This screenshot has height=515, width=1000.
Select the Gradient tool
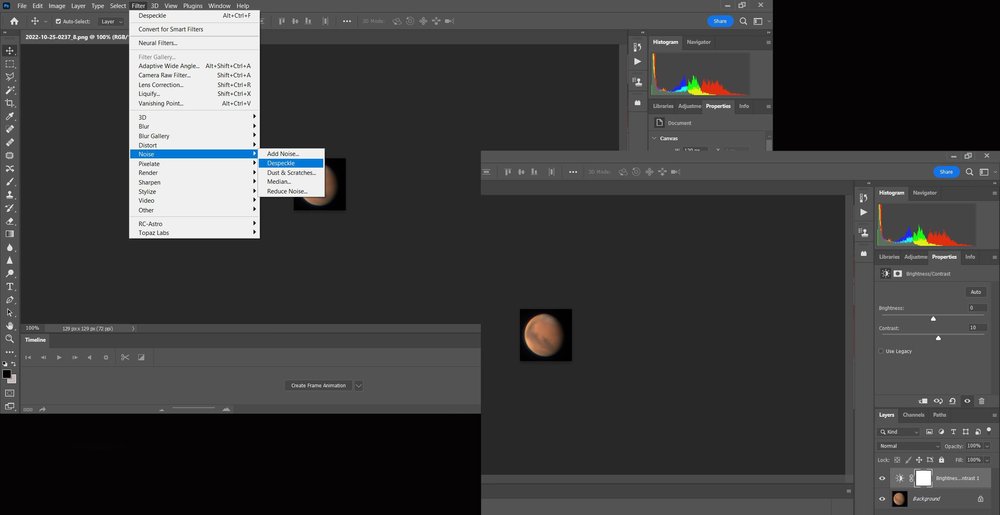(10, 234)
